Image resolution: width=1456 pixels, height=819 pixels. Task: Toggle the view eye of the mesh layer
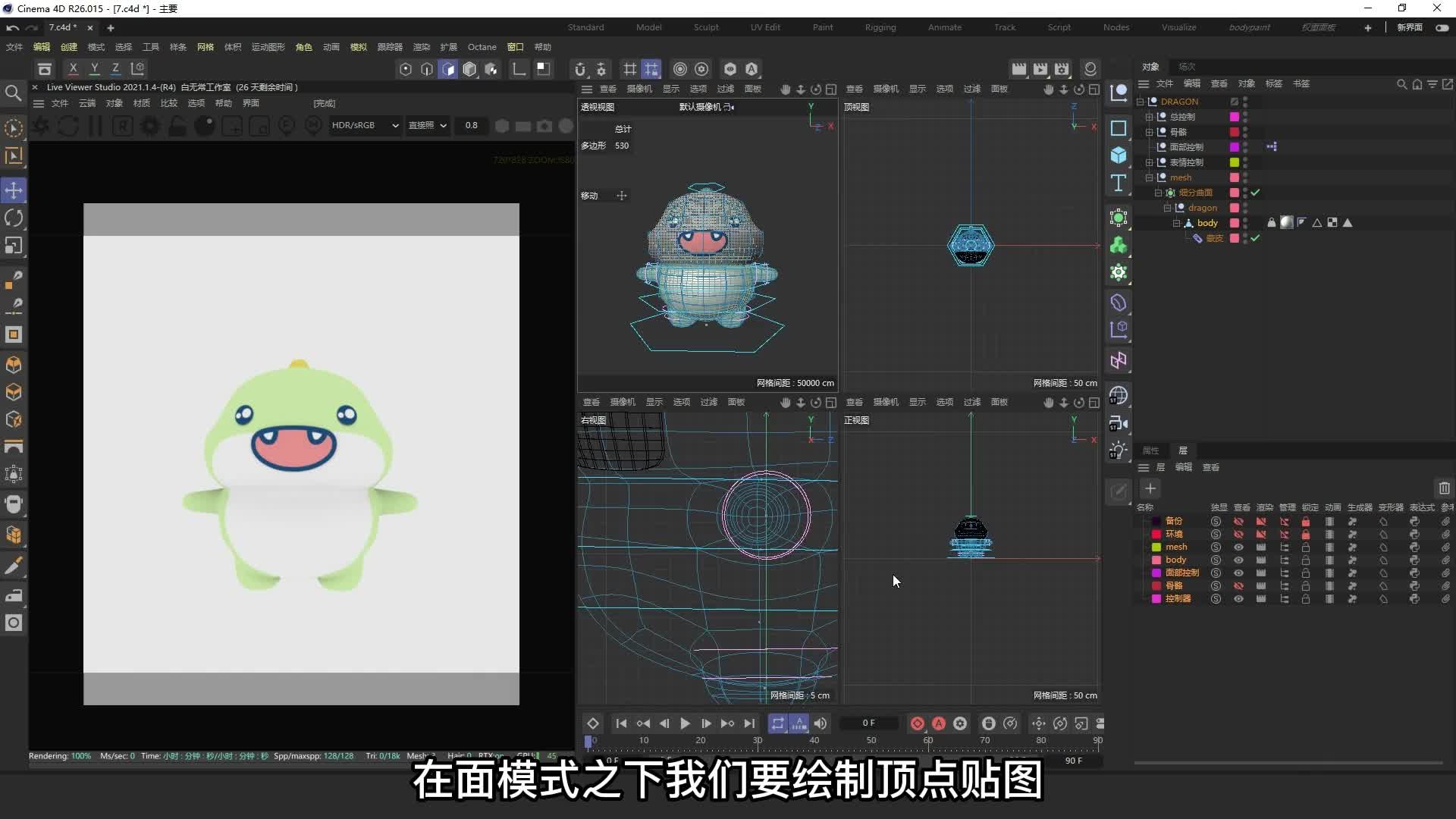coord(1238,548)
